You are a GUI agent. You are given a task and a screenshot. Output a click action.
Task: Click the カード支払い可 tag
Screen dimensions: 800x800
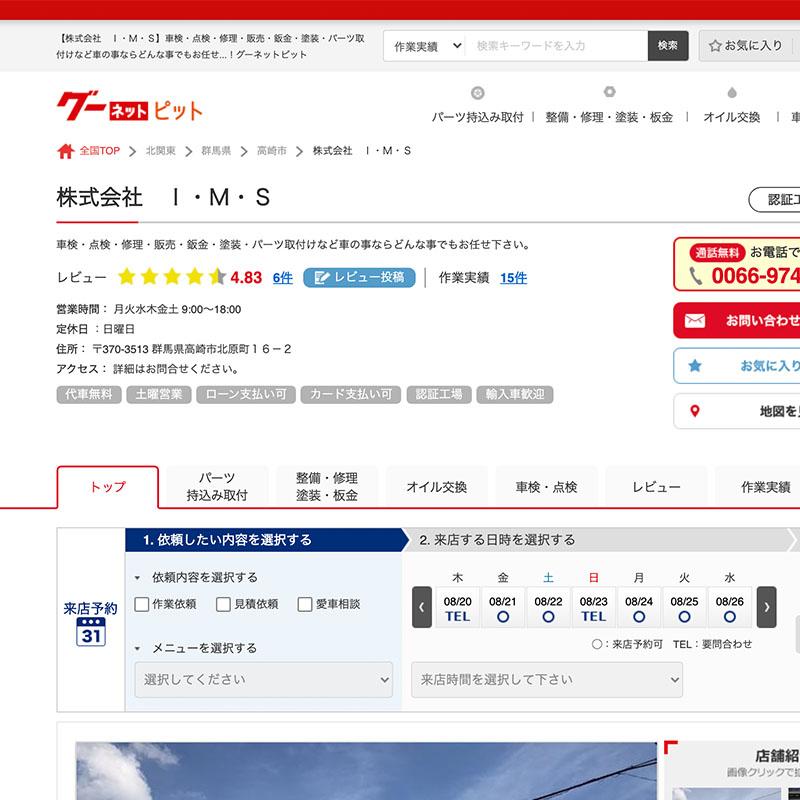[x=351, y=394]
